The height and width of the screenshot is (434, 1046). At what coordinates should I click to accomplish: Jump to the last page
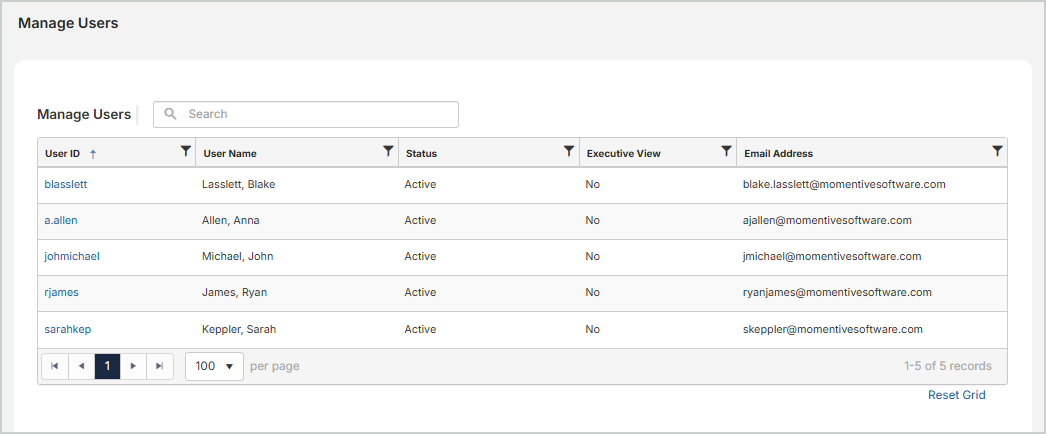pyautogui.click(x=160, y=366)
